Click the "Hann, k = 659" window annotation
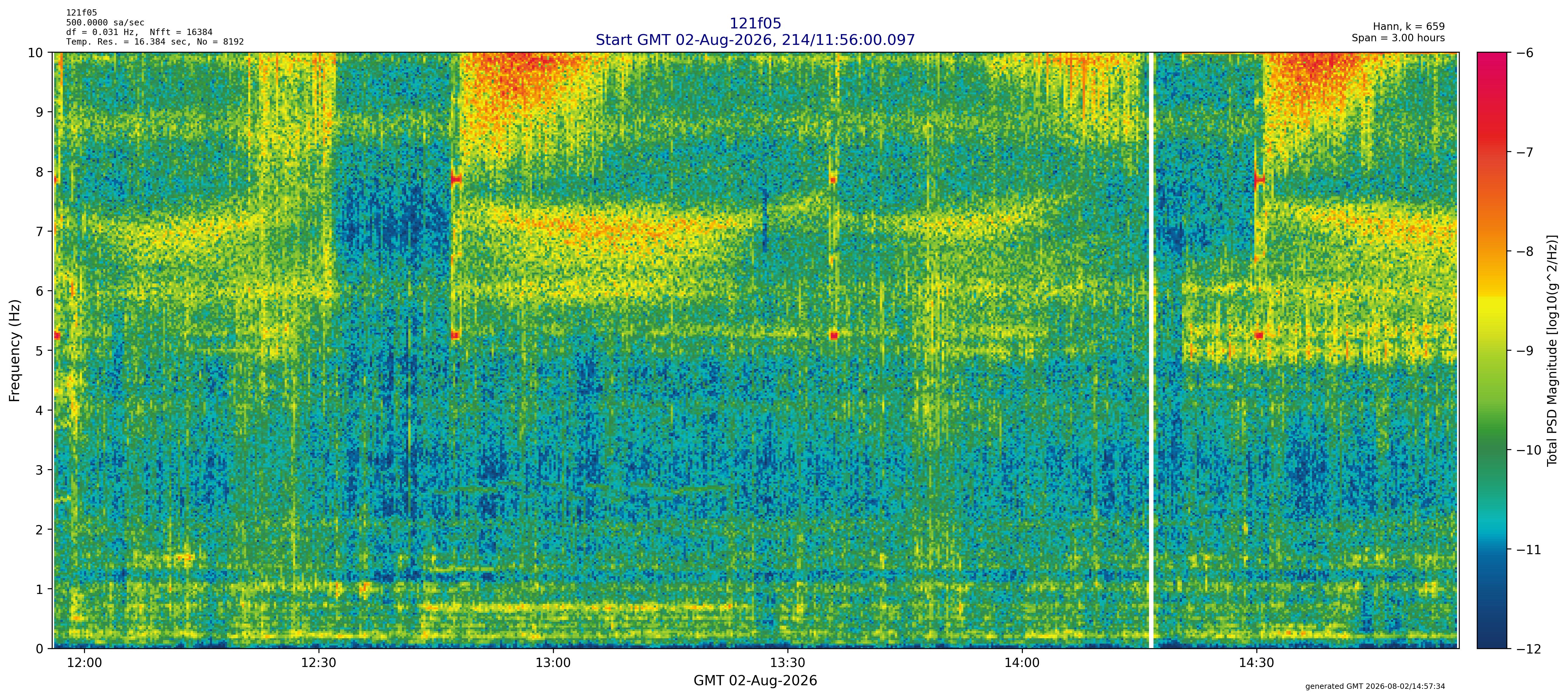This screenshot has height=699, width=1568. click(x=1409, y=27)
